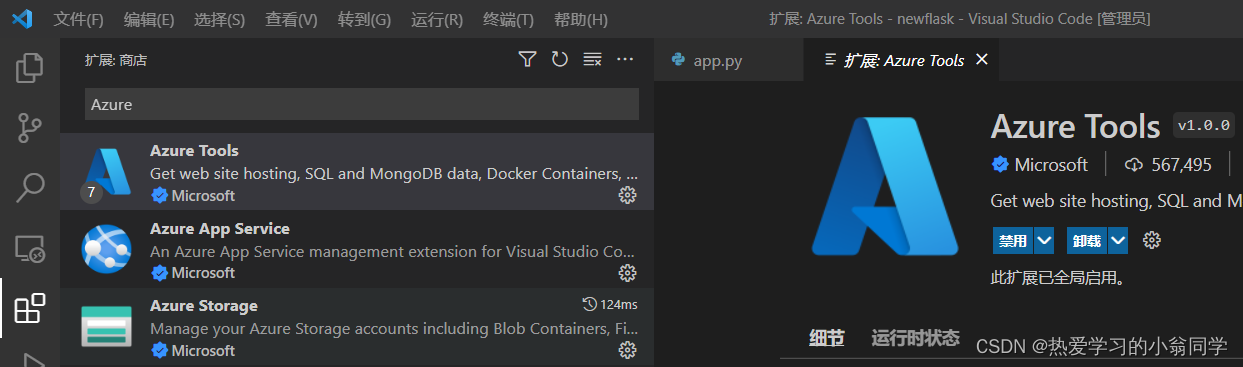The image size is (1243, 367).
Task: Focus the Azure extension search box
Action: click(361, 104)
